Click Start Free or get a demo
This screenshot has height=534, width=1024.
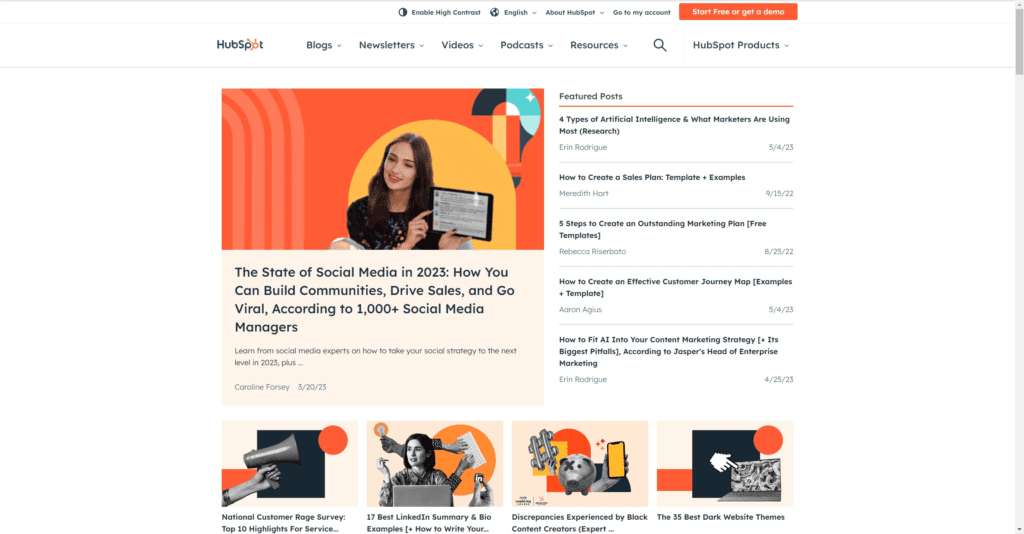coord(738,12)
